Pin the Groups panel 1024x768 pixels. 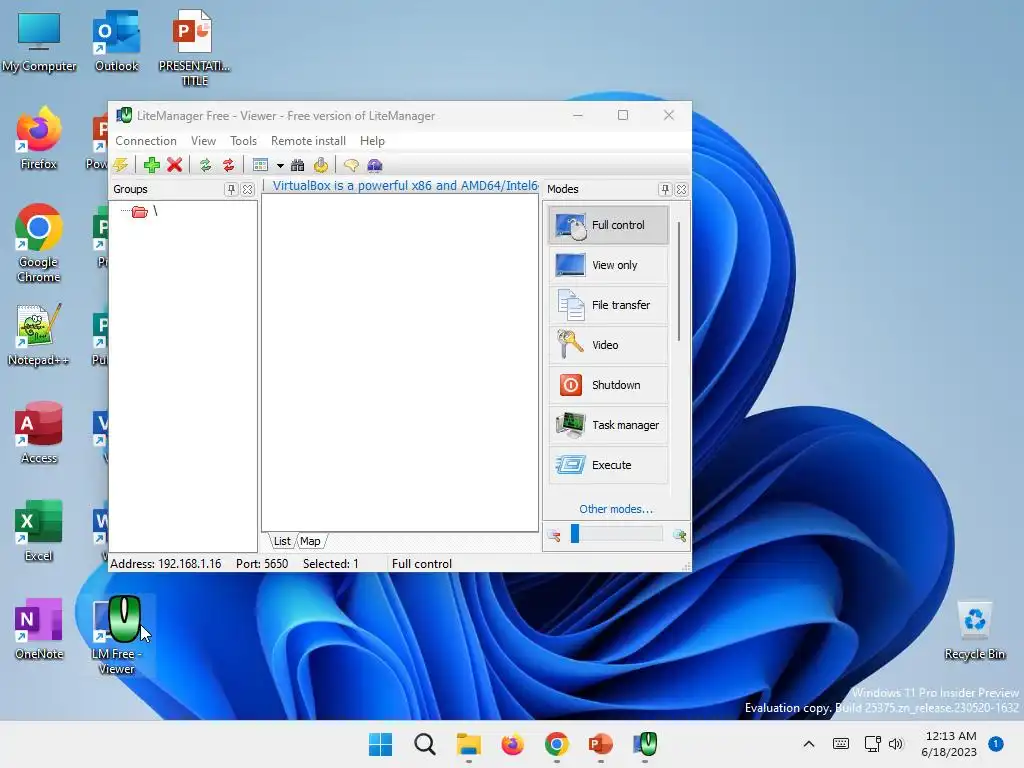(x=231, y=189)
